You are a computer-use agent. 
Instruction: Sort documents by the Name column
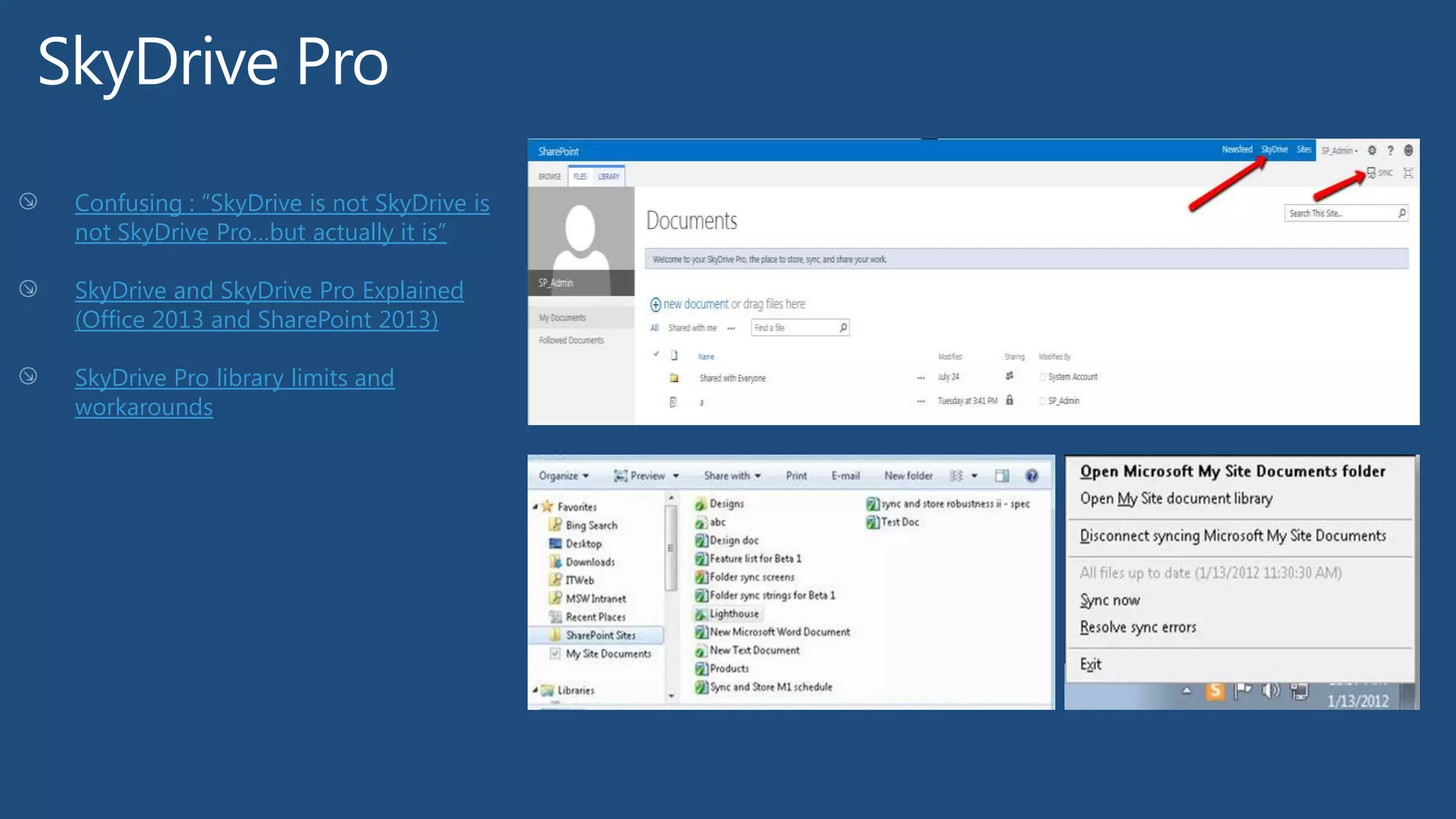[706, 357]
